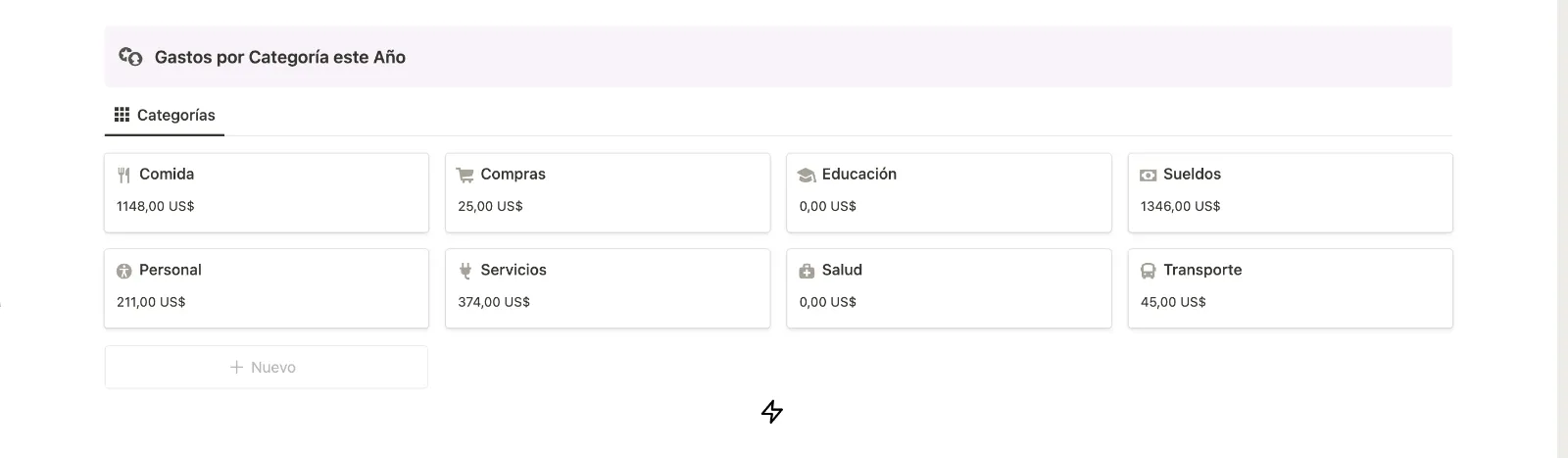
Task: Click the bus Transporte icon
Action: pos(1149,271)
